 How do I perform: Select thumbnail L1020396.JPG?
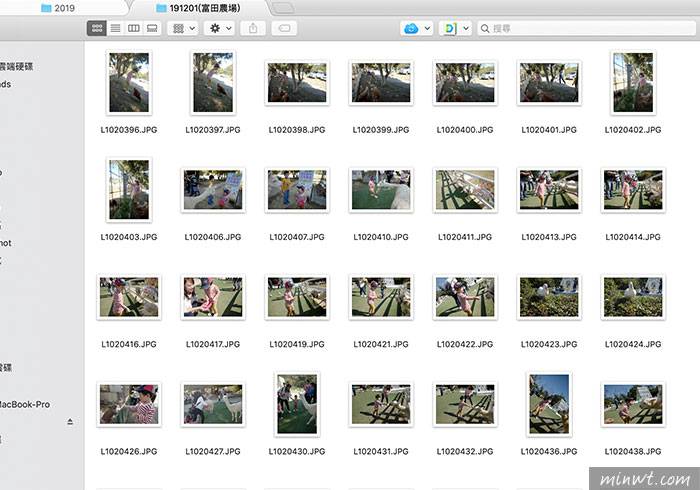pyautogui.click(x=128, y=83)
